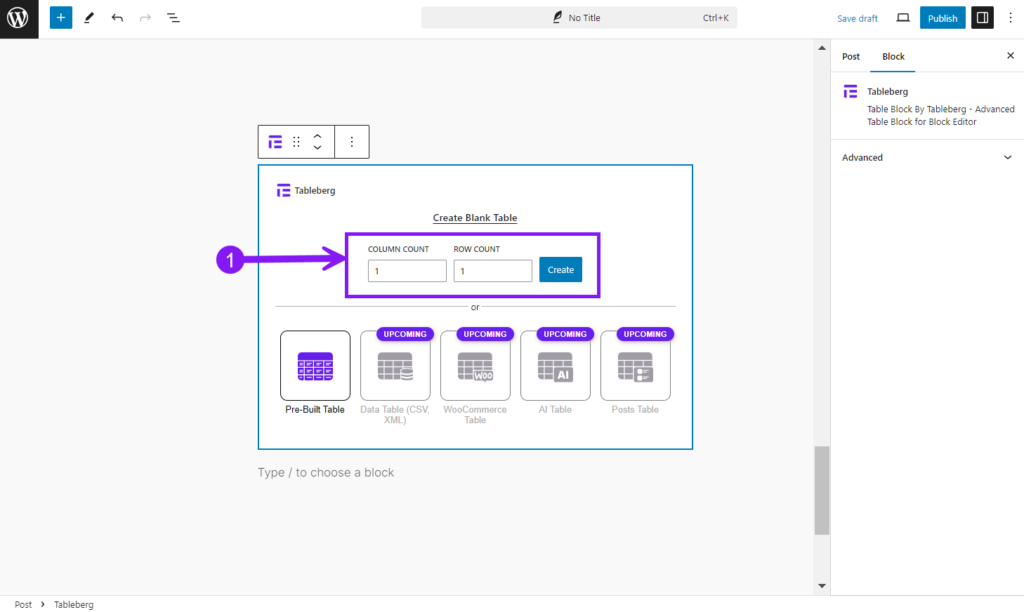This screenshot has height=612, width=1024.
Task: Click the scrollbar up arrow
Action: pyautogui.click(x=822, y=48)
